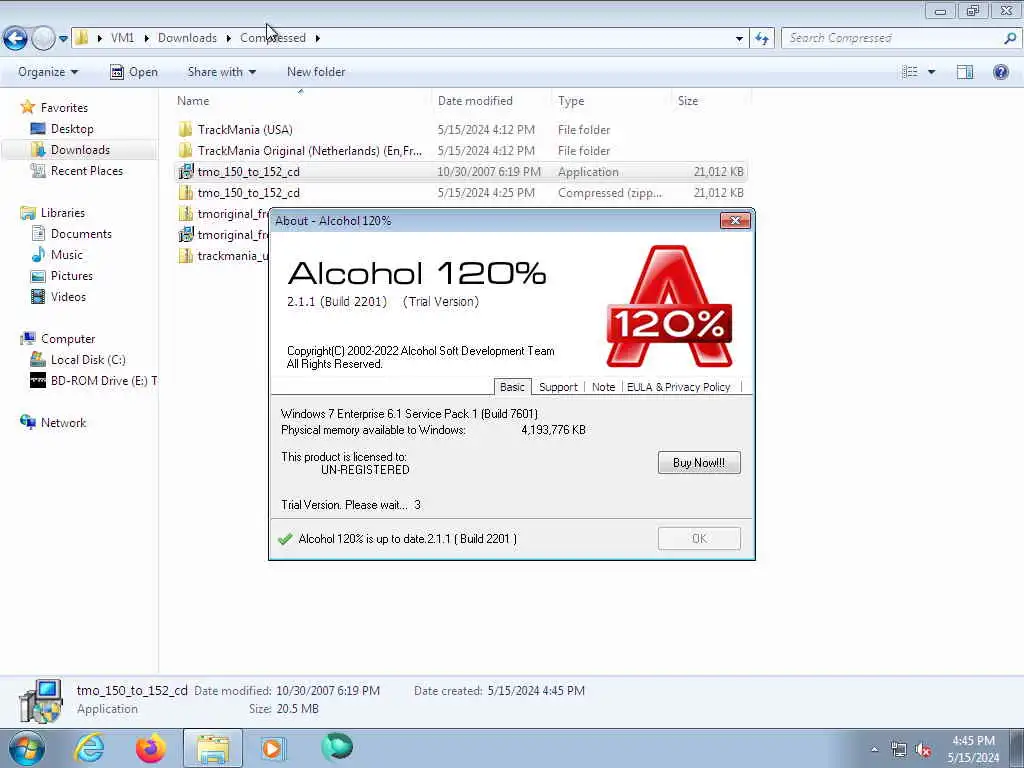Open Recent Places in Favorites
Screen dimensions: 1024x768
coord(77,170)
